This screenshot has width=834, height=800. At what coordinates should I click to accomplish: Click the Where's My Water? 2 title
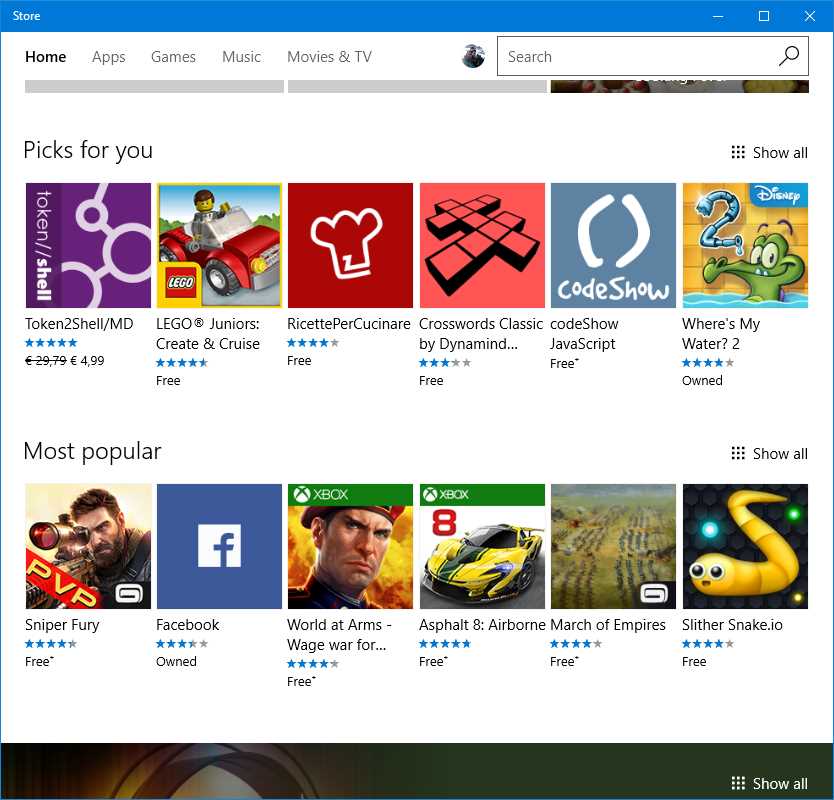tap(721, 334)
